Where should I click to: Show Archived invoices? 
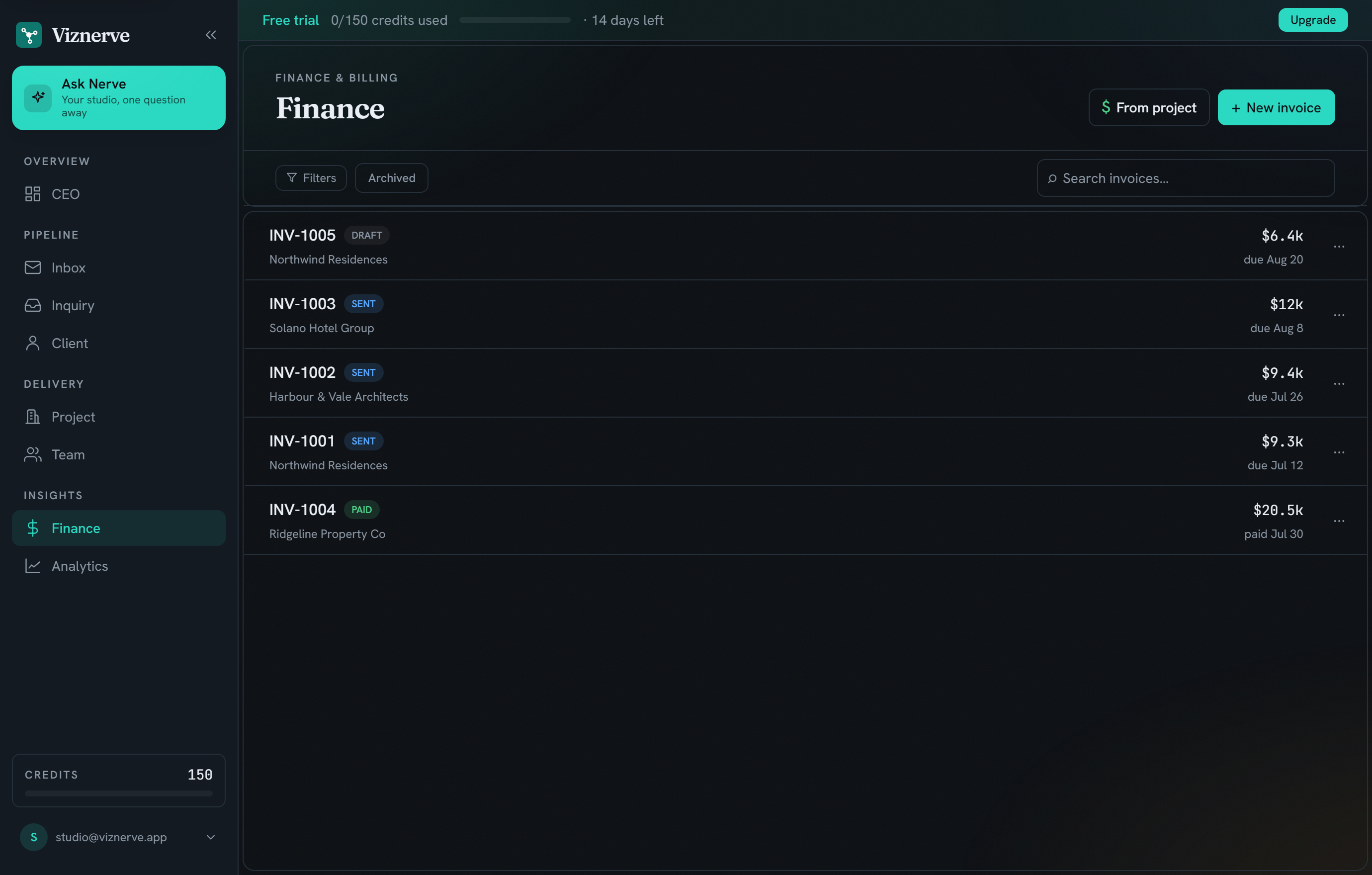point(391,178)
